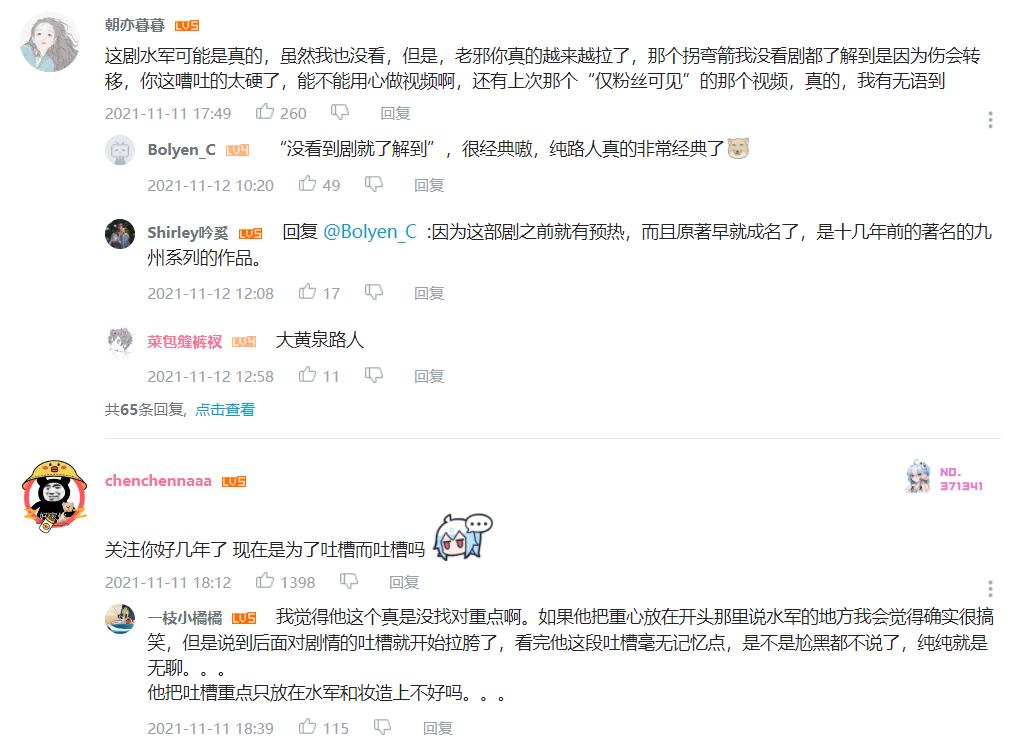1024x750 pixels.
Task: Reply to 朝亦暮暮's comment
Action: pyautogui.click(x=395, y=114)
